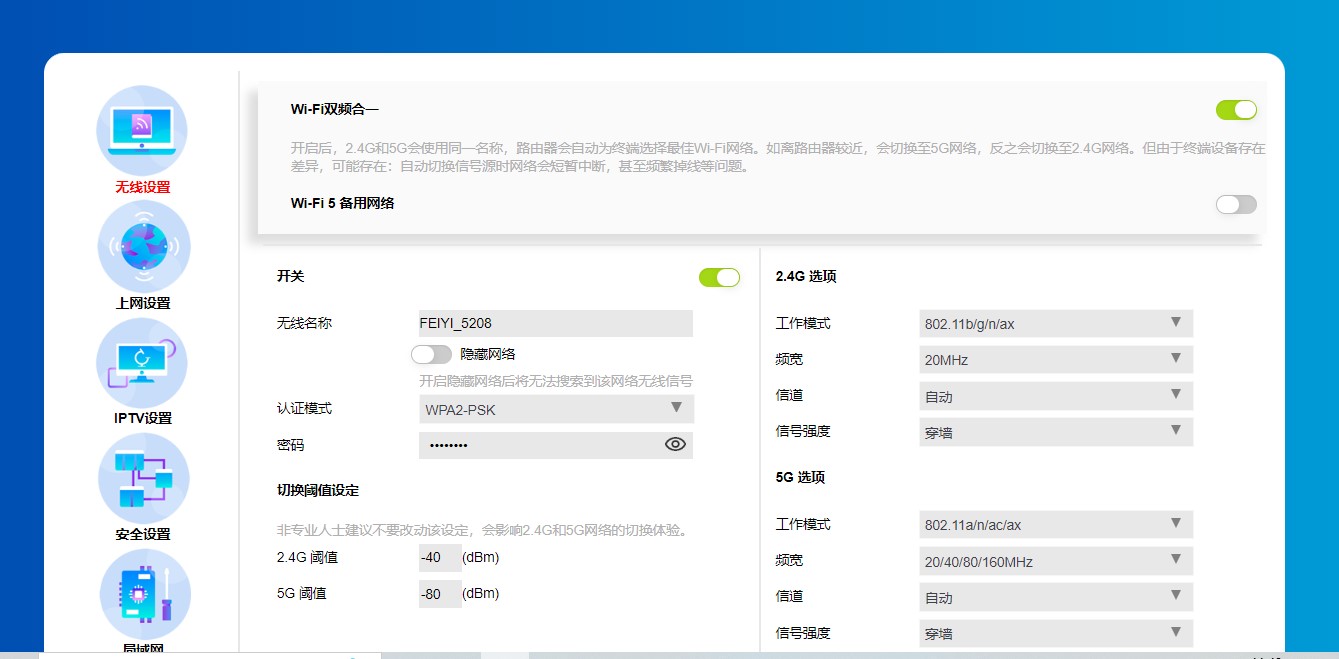Select the 安全设置 menu label

143,534
